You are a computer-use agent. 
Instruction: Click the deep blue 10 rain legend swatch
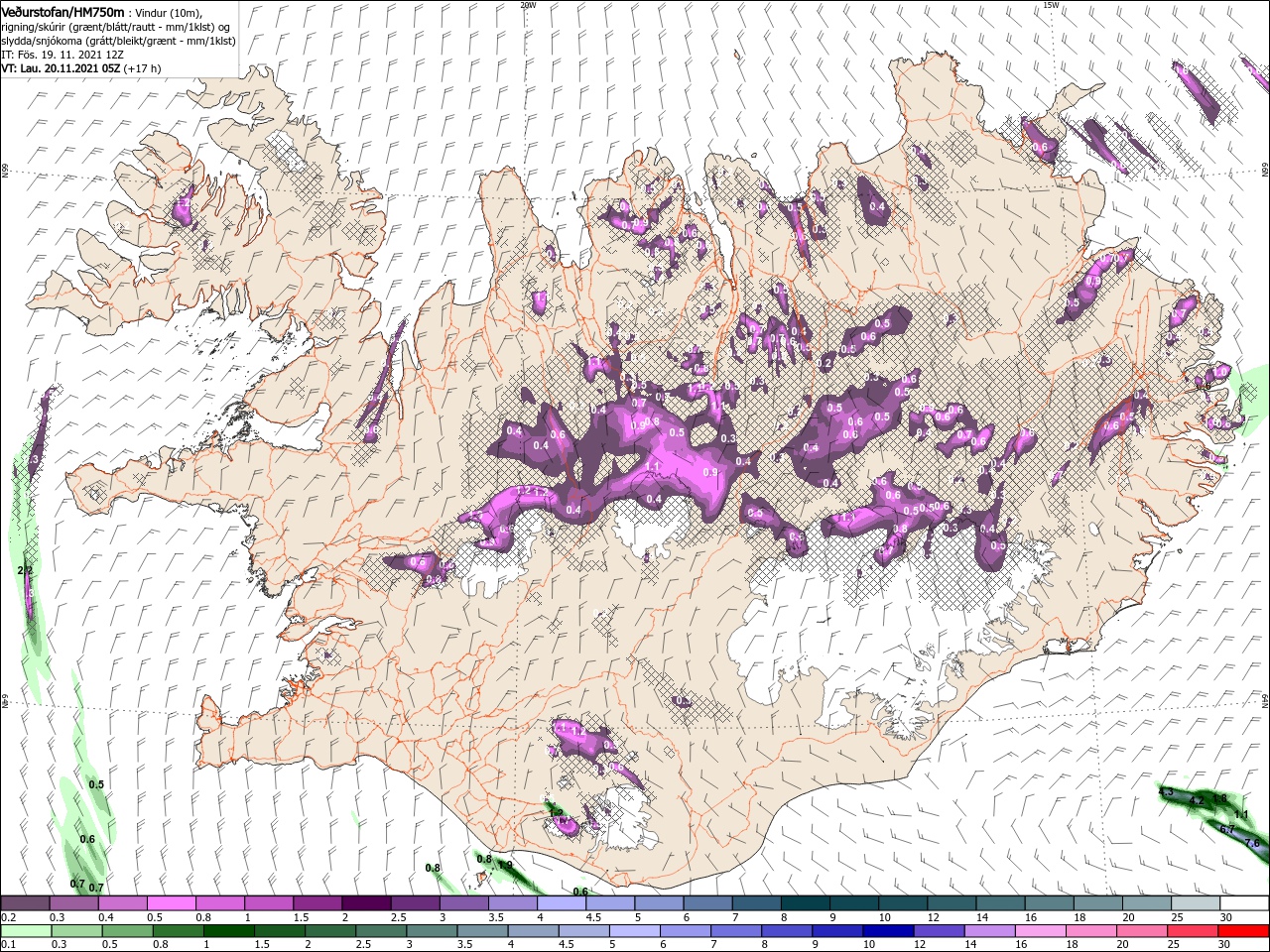[886, 930]
